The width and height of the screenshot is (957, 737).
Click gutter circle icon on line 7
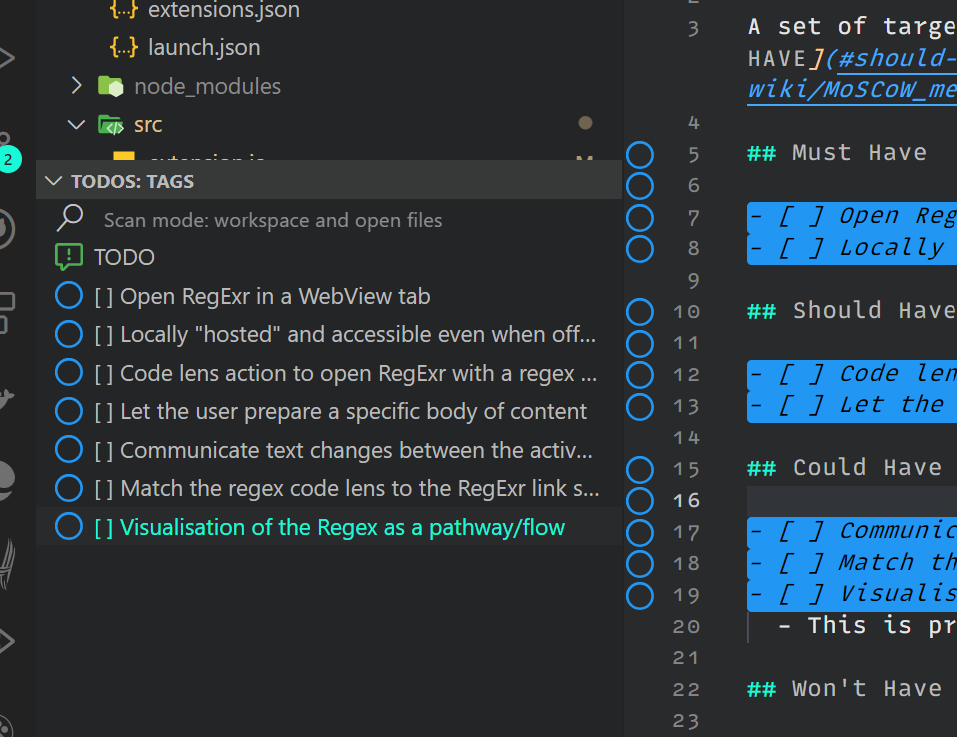[x=640, y=218]
